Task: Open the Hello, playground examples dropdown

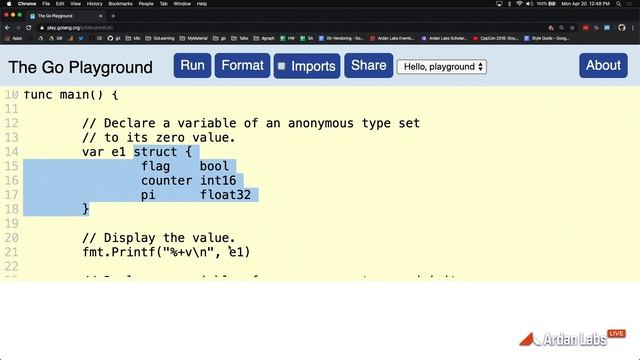Action: (x=442, y=67)
